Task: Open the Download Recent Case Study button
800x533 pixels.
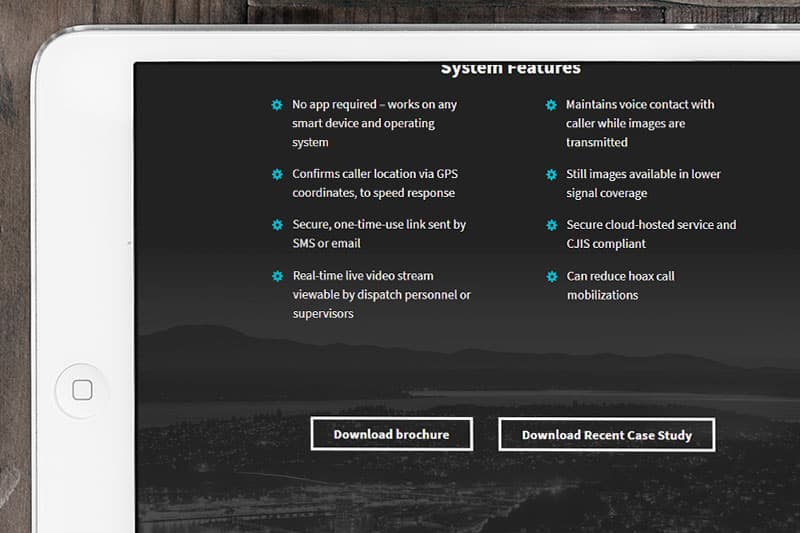Action: click(606, 435)
